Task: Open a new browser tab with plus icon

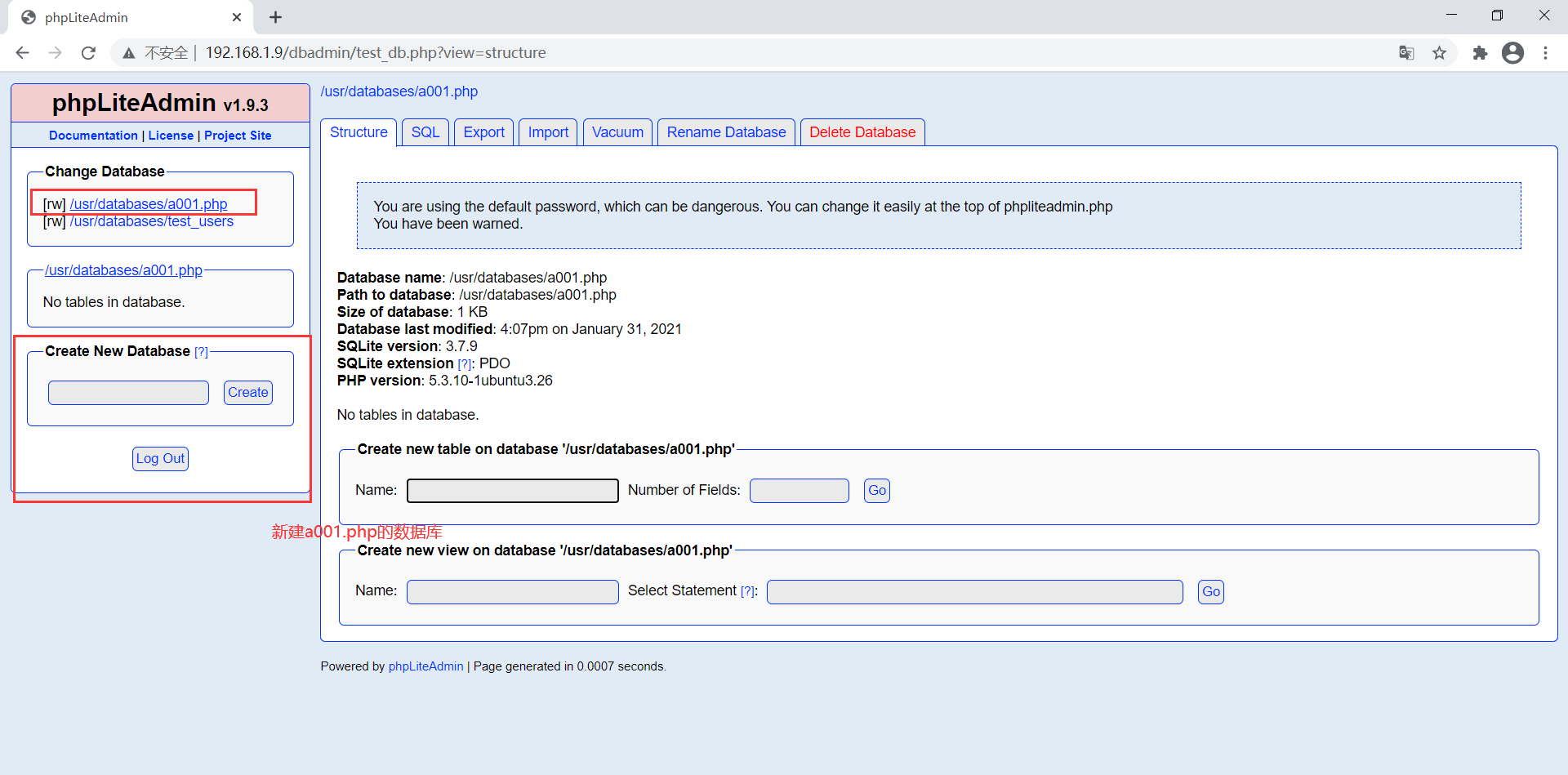Action: [x=275, y=17]
